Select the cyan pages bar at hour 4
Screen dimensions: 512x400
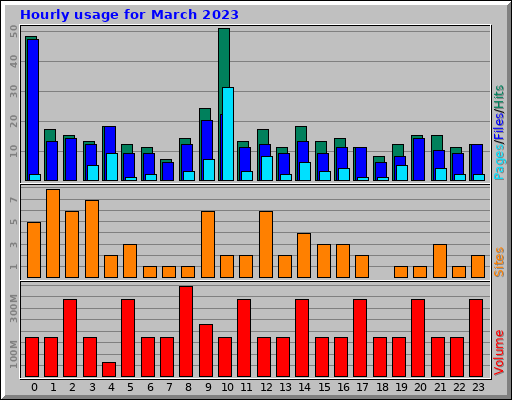click(x=112, y=167)
